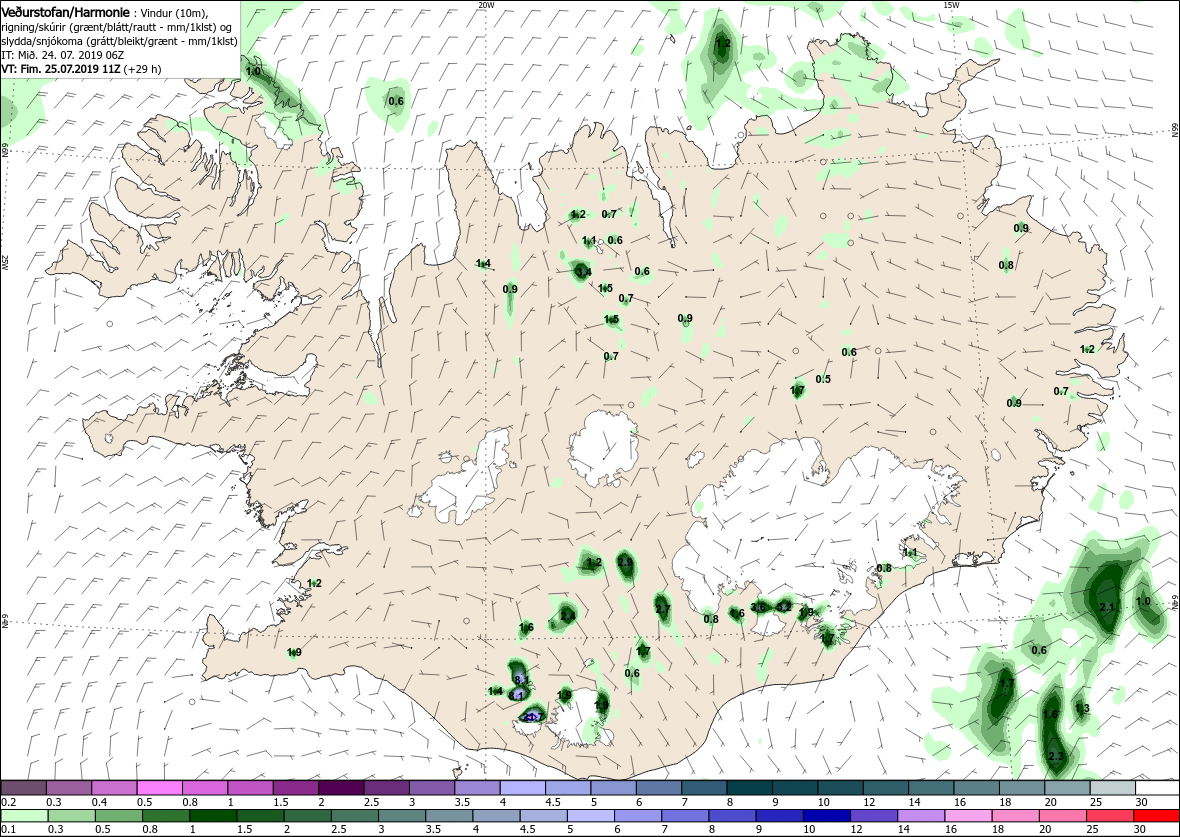Click the "Veðurstofan/Harmonie" title text

click(x=65, y=13)
